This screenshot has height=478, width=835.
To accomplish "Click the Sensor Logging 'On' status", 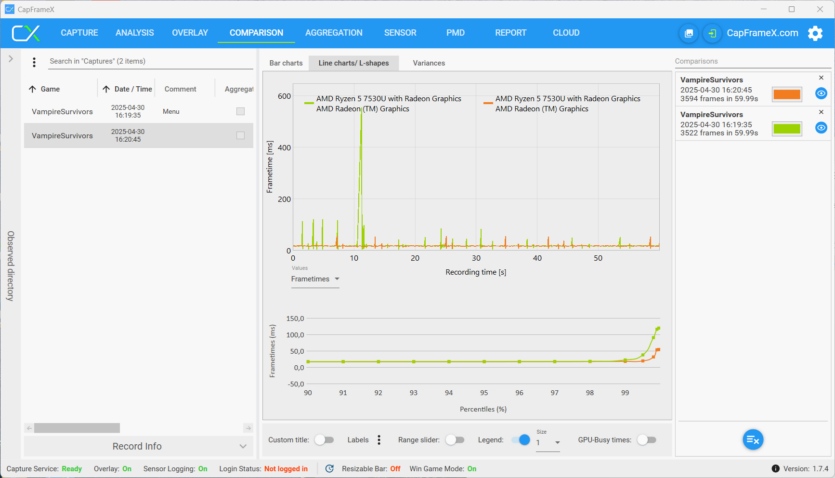I will (203, 468).
